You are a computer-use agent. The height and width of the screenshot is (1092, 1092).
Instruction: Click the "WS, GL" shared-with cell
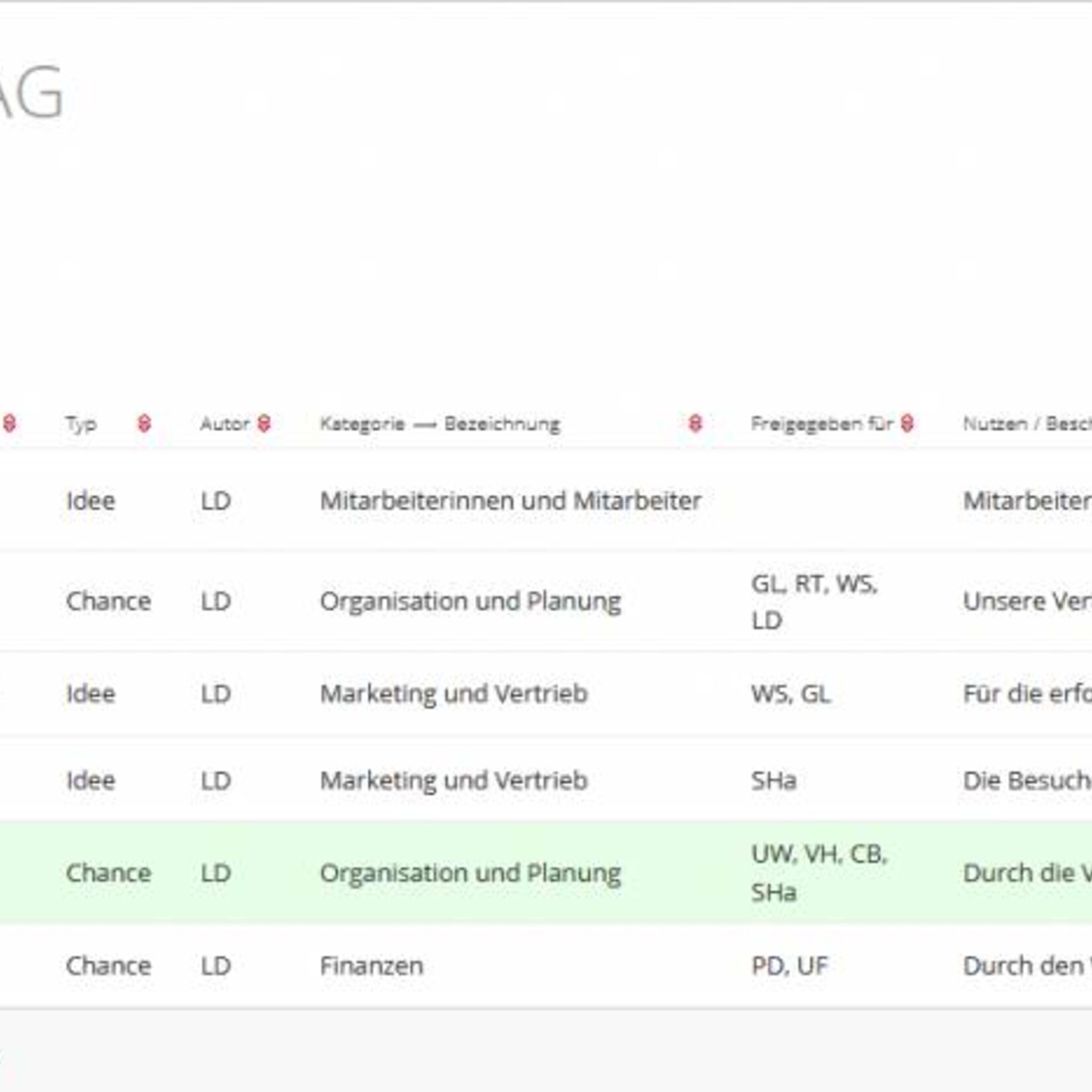coord(791,694)
